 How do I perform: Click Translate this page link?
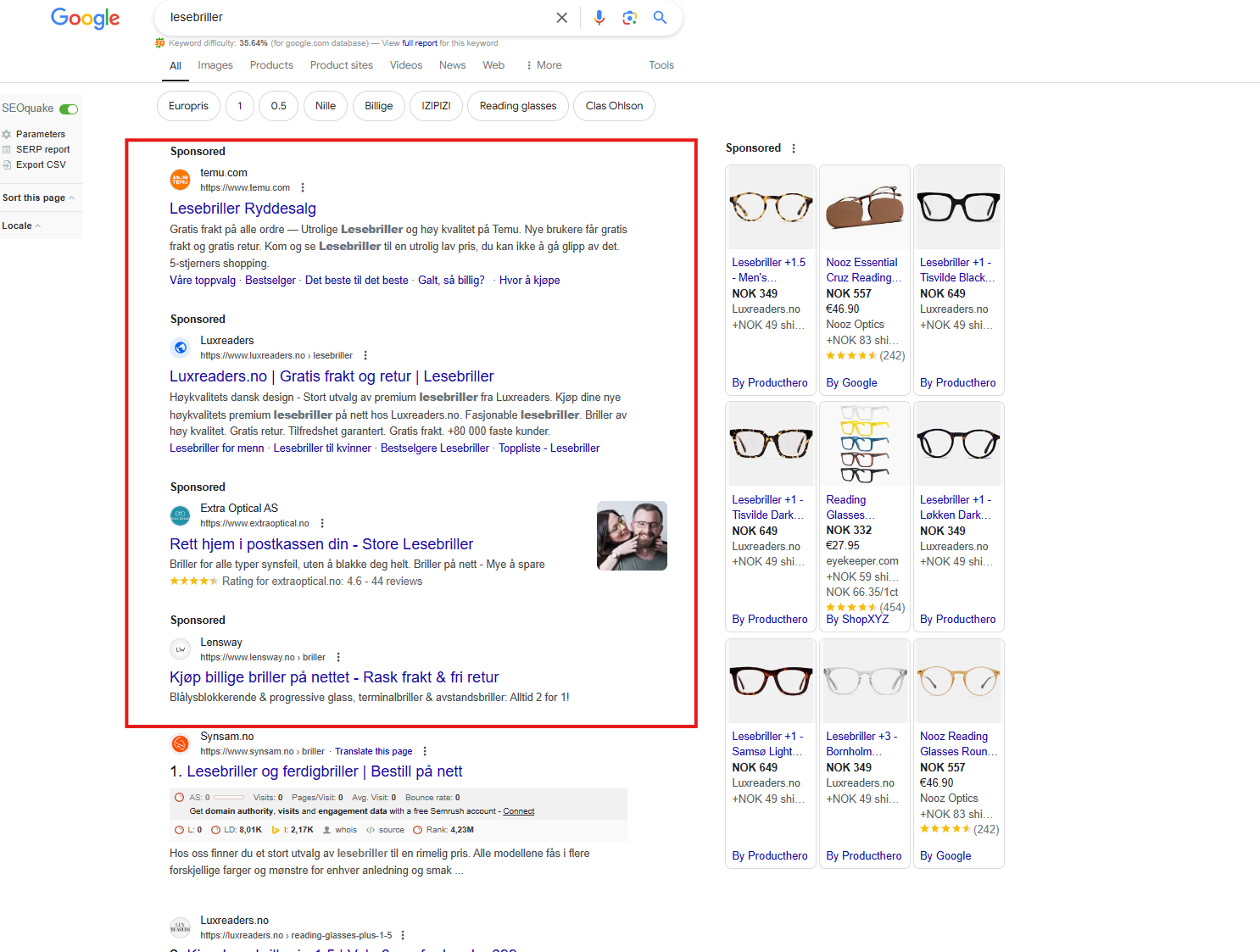374,752
